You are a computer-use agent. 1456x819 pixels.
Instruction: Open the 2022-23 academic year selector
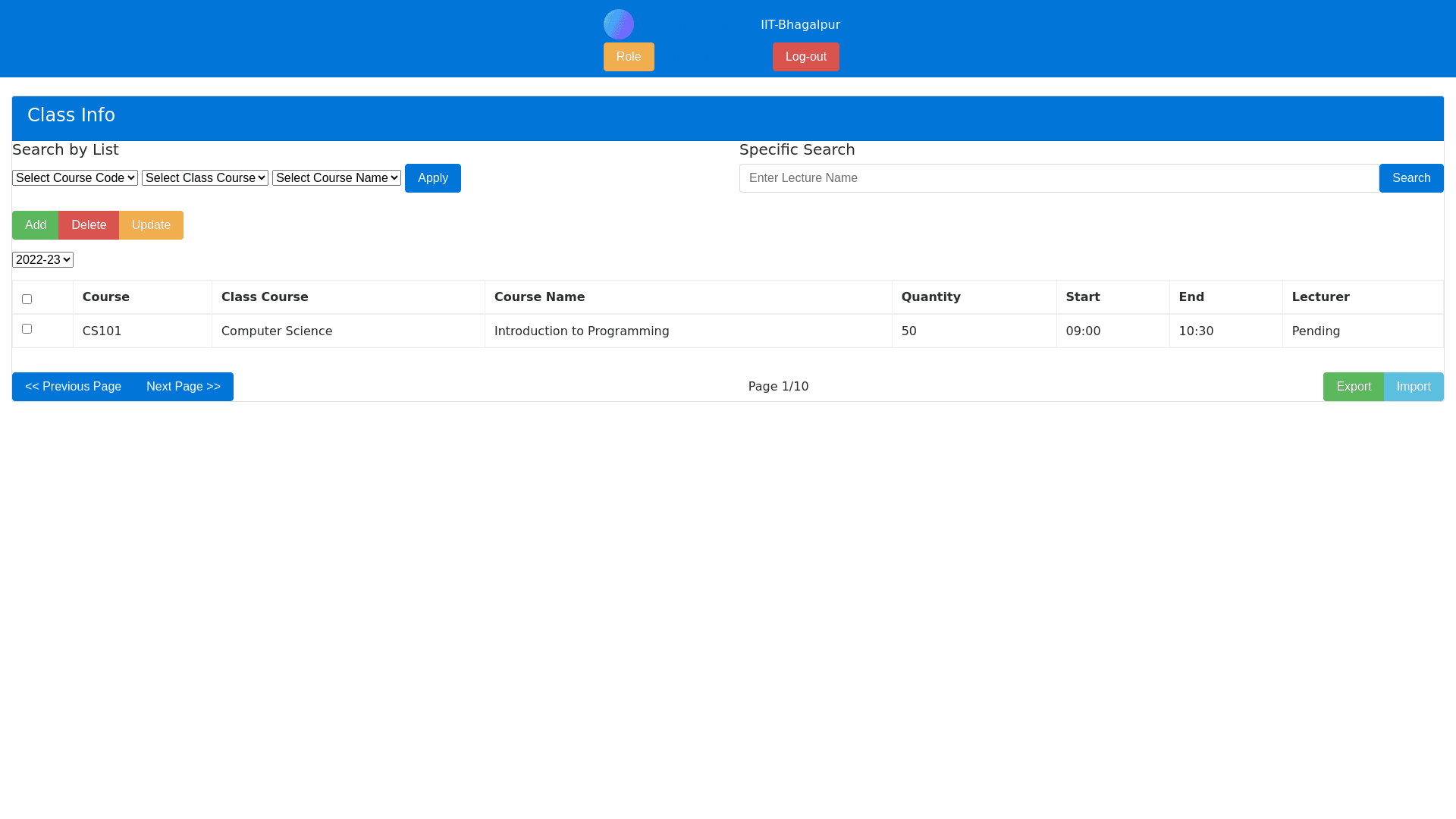[x=42, y=259]
